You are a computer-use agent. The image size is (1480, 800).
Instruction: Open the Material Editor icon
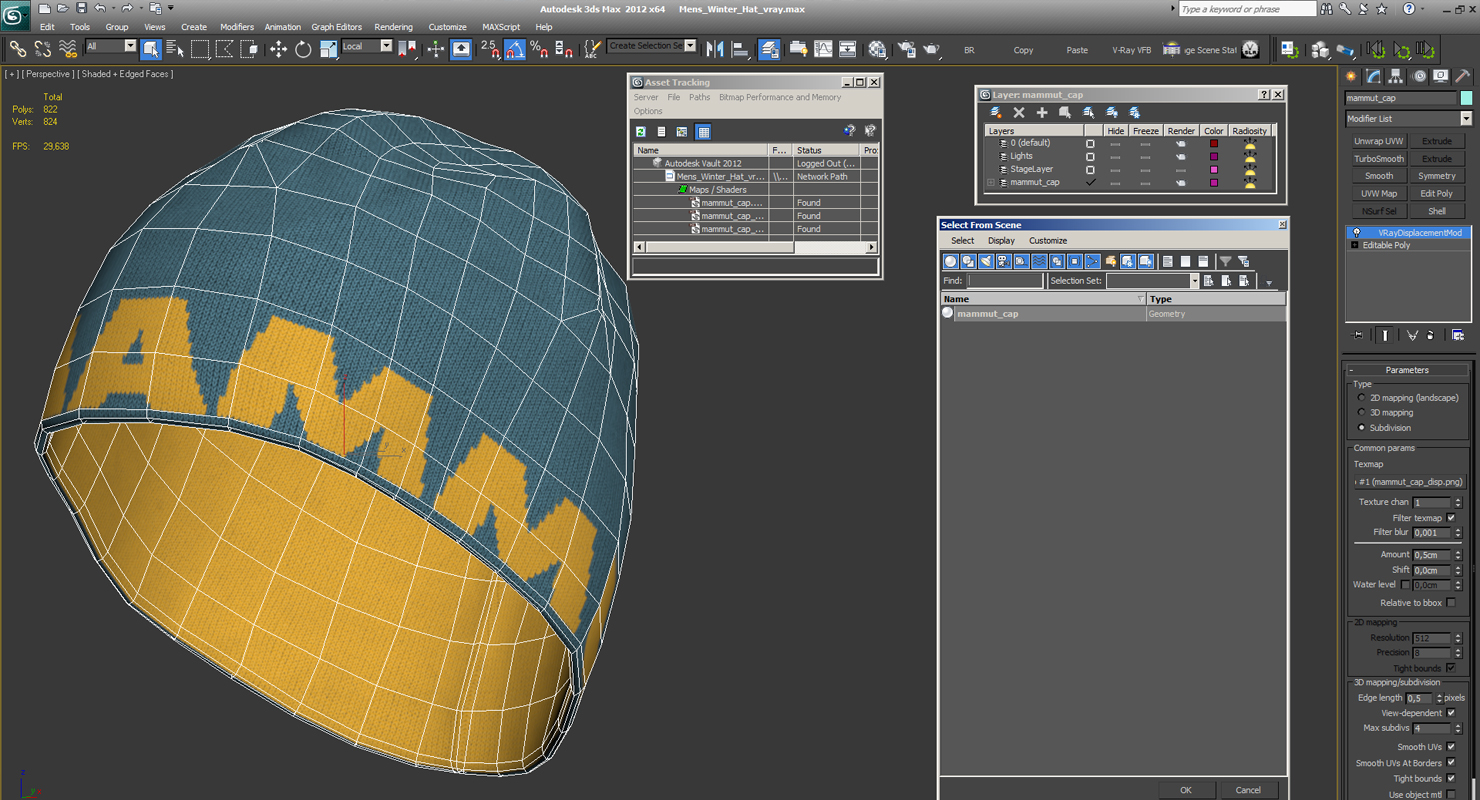878,48
